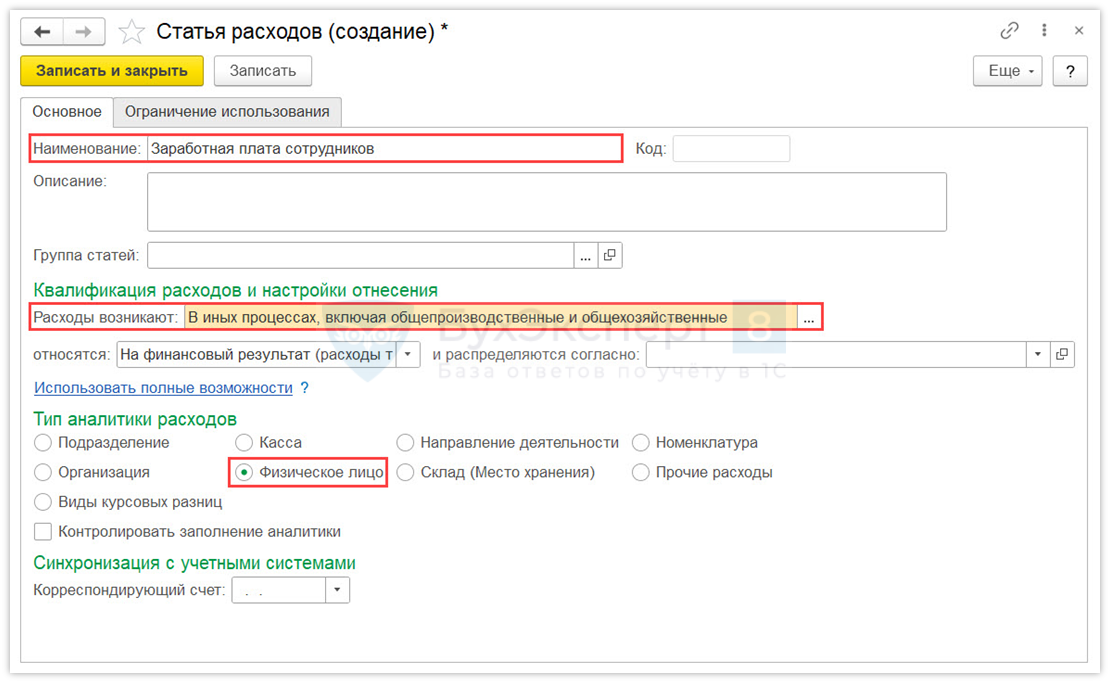Close the Статья расходов form
1110x683 pixels.
tap(1079, 30)
